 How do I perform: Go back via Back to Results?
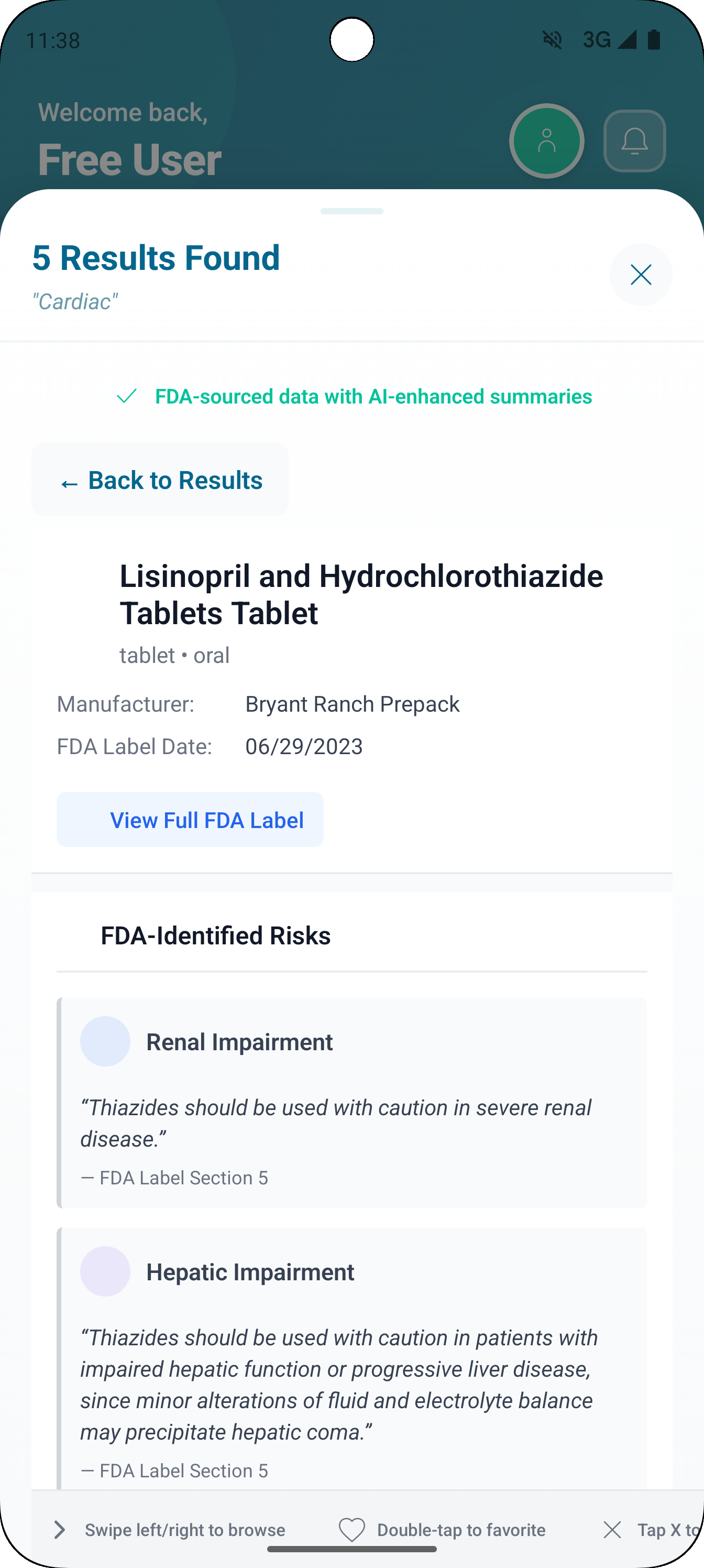160,480
